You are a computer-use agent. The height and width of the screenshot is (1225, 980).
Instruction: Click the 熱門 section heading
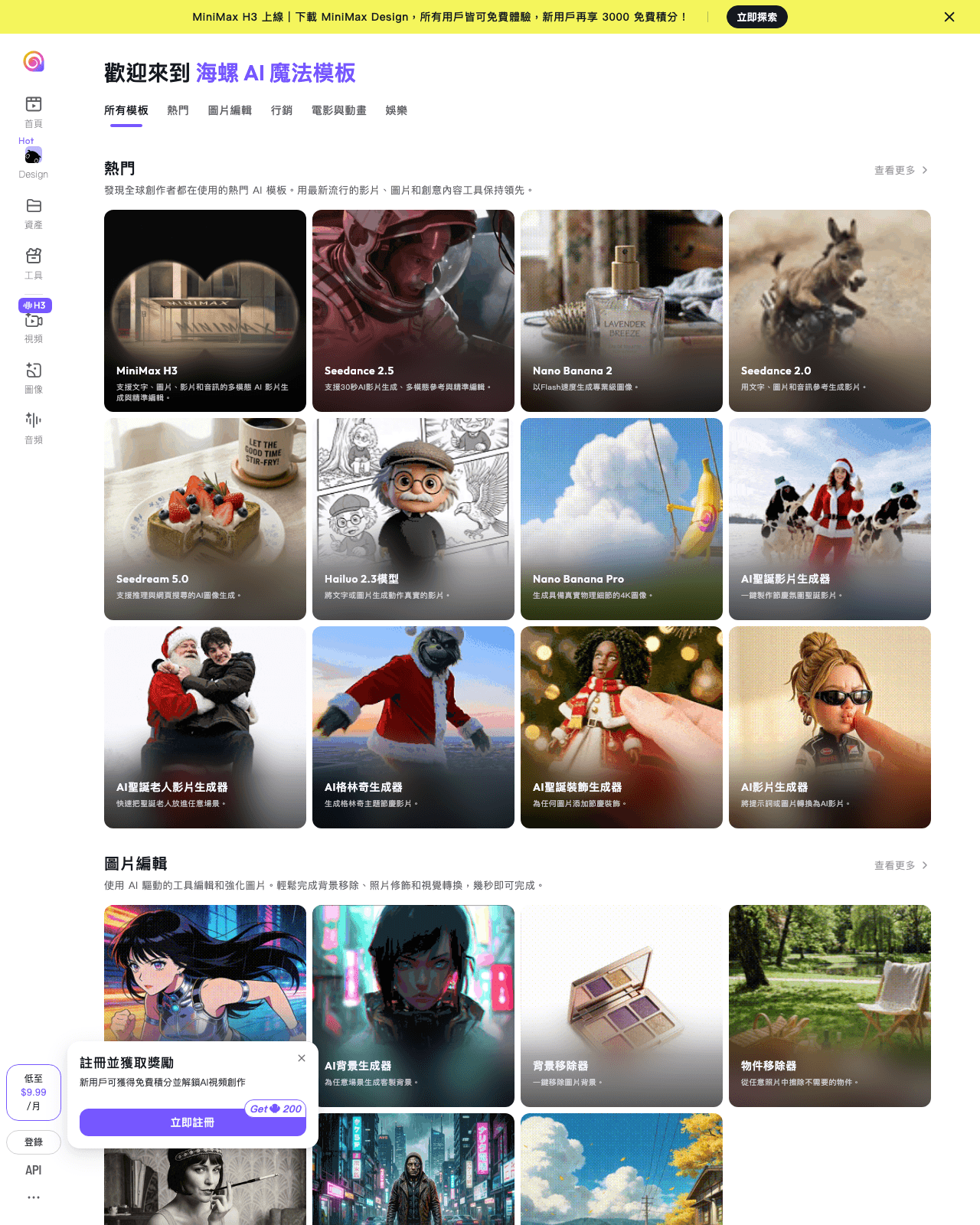119,168
